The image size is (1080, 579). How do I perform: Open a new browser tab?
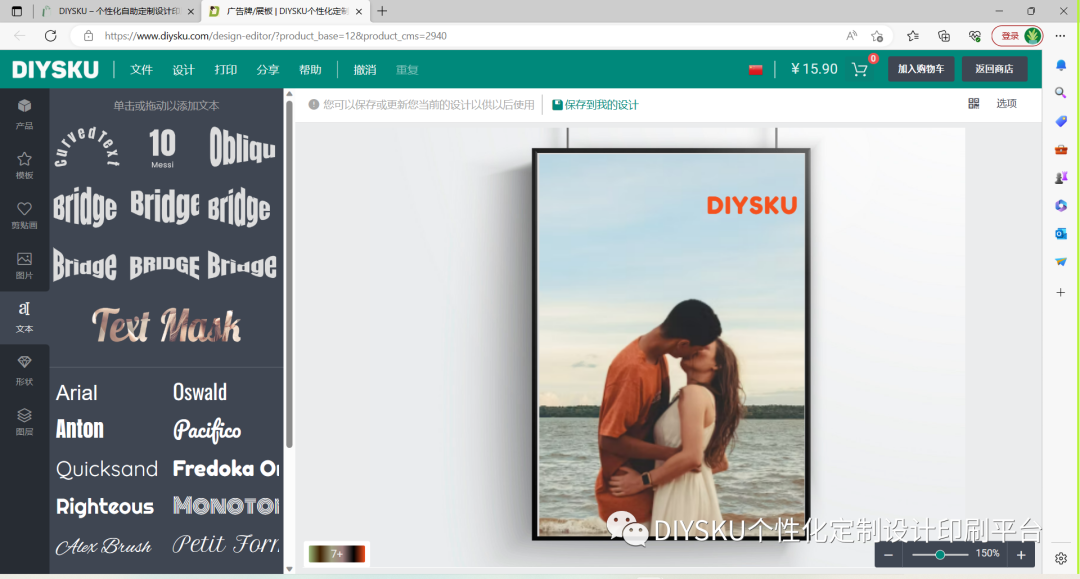coord(382,11)
